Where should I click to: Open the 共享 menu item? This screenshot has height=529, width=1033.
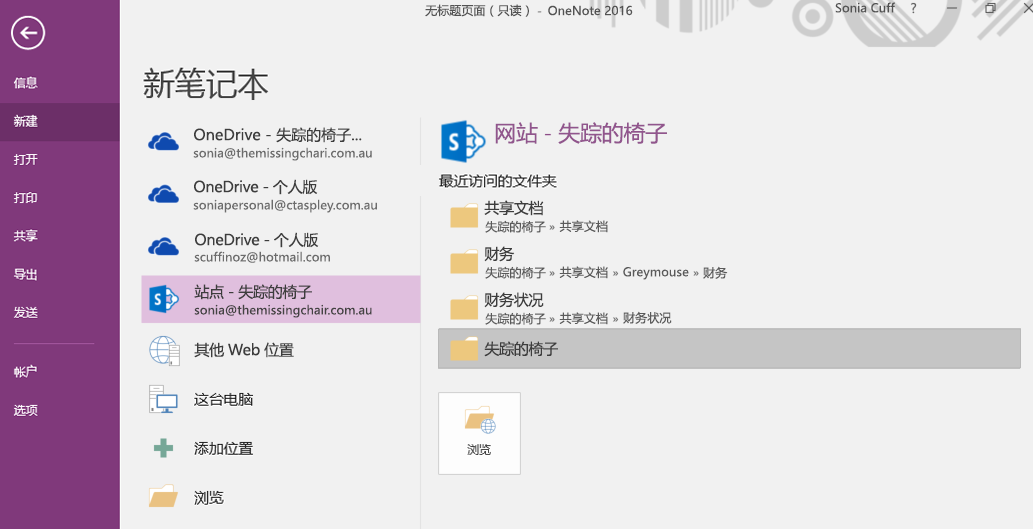[x=26, y=236]
